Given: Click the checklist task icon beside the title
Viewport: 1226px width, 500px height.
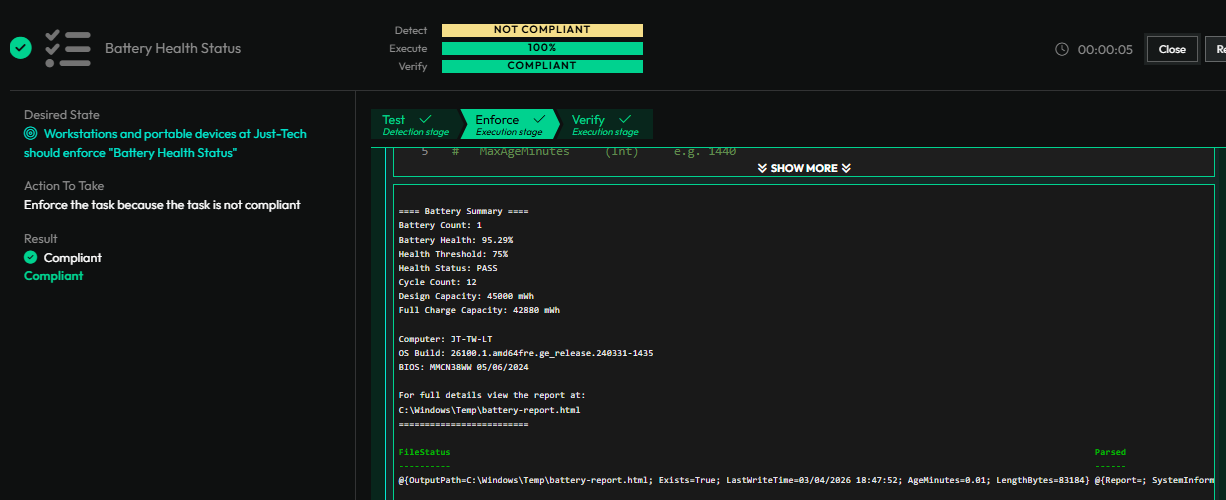Looking at the screenshot, I should (x=67, y=48).
